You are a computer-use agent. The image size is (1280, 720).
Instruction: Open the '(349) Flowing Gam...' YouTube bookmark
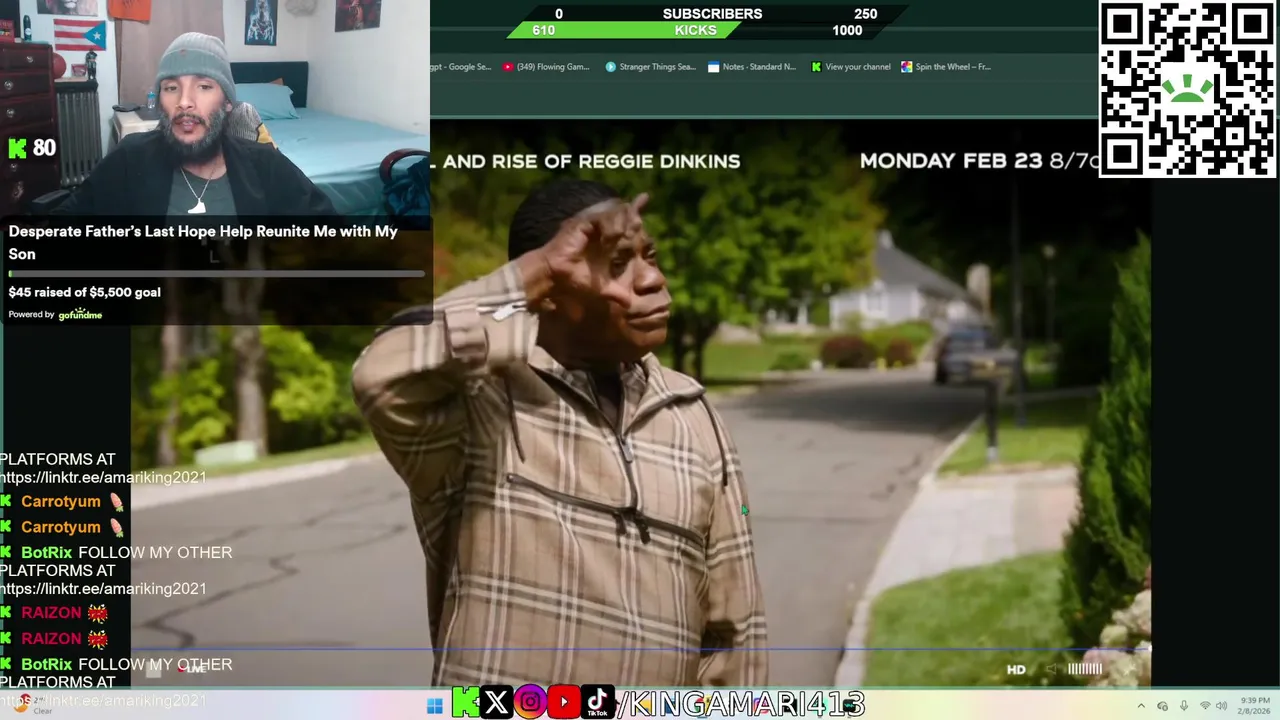(x=546, y=67)
